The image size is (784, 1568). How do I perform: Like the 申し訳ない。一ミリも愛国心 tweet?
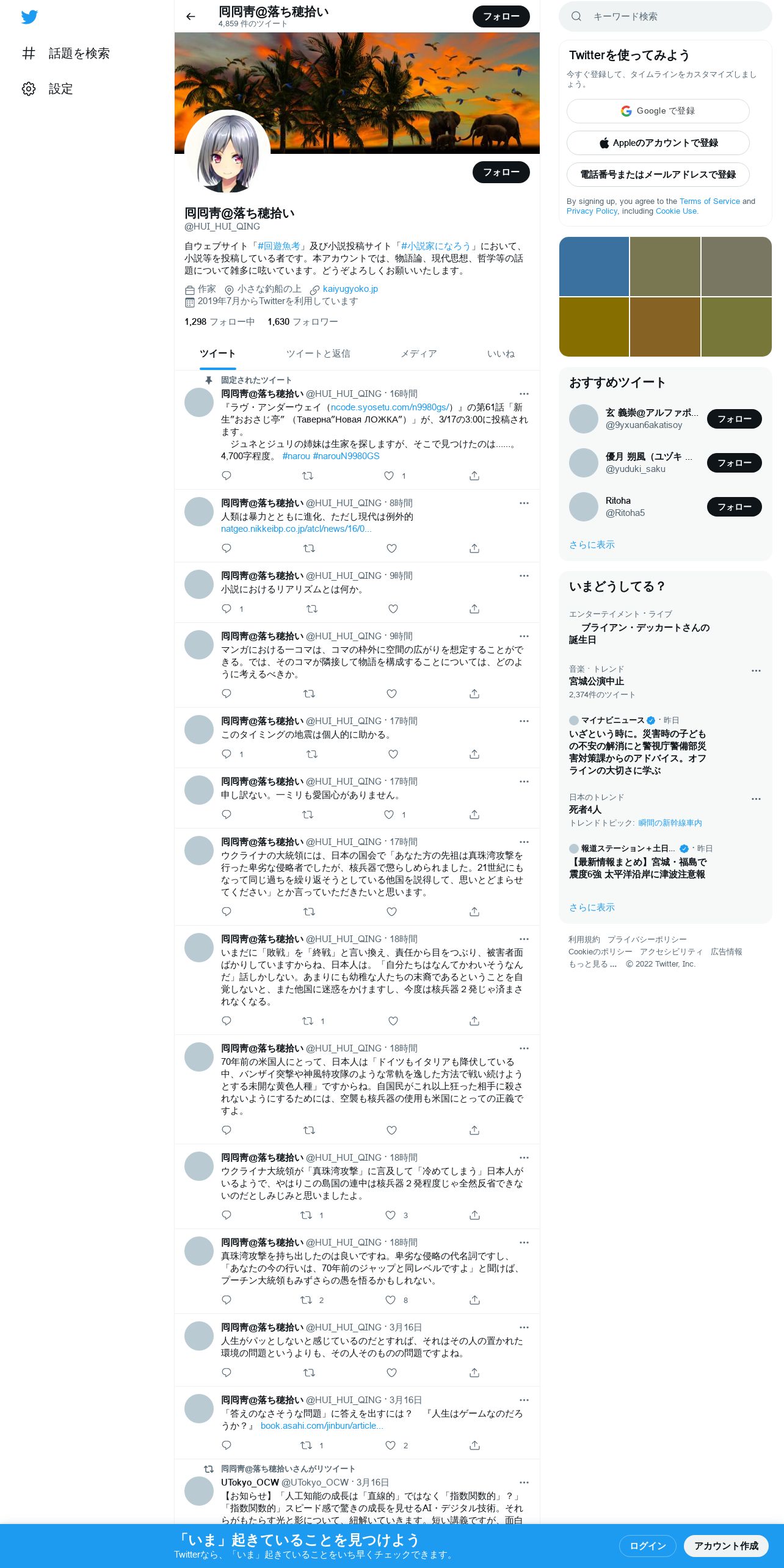(x=389, y=815)
